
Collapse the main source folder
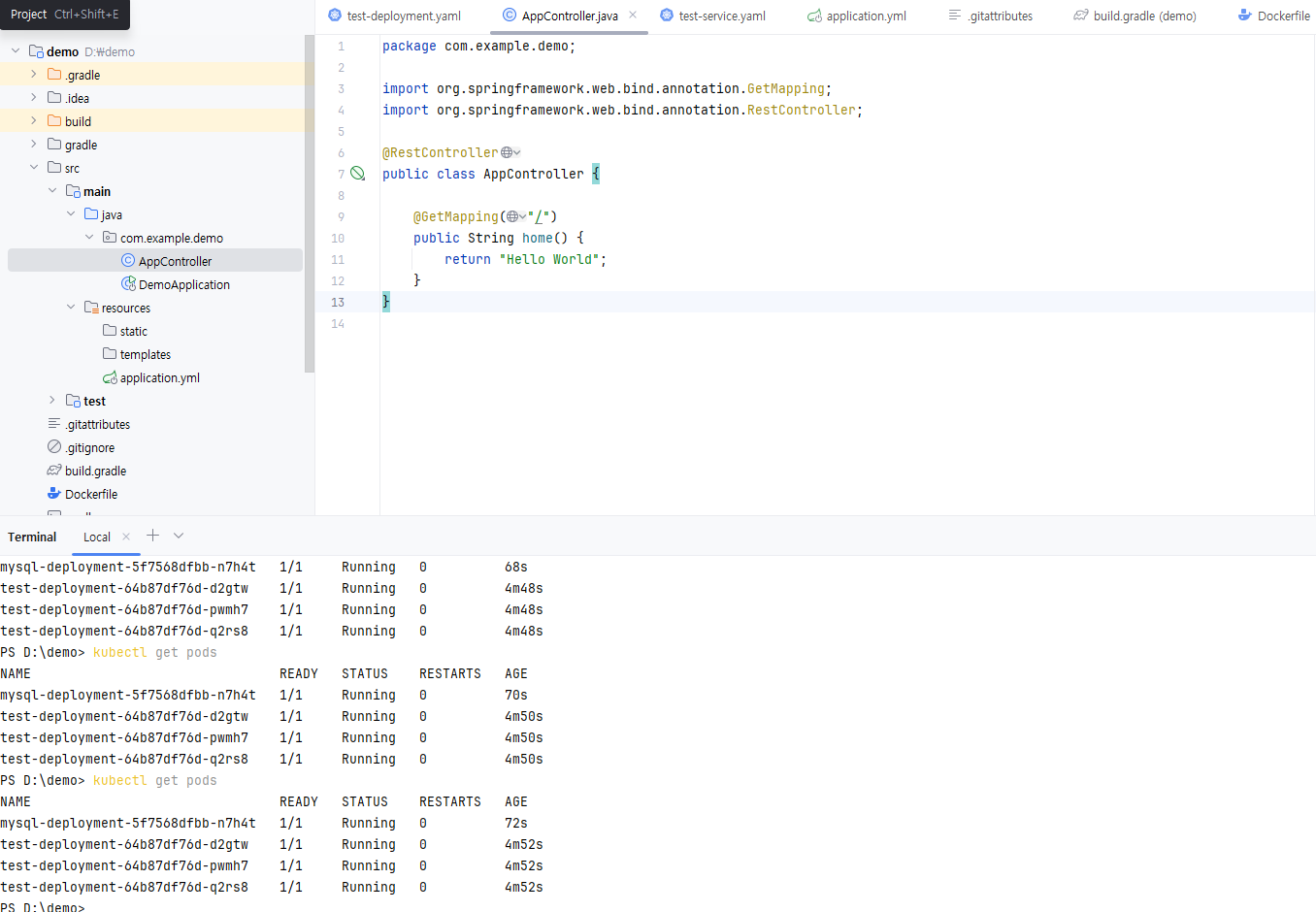pos(52,190)
